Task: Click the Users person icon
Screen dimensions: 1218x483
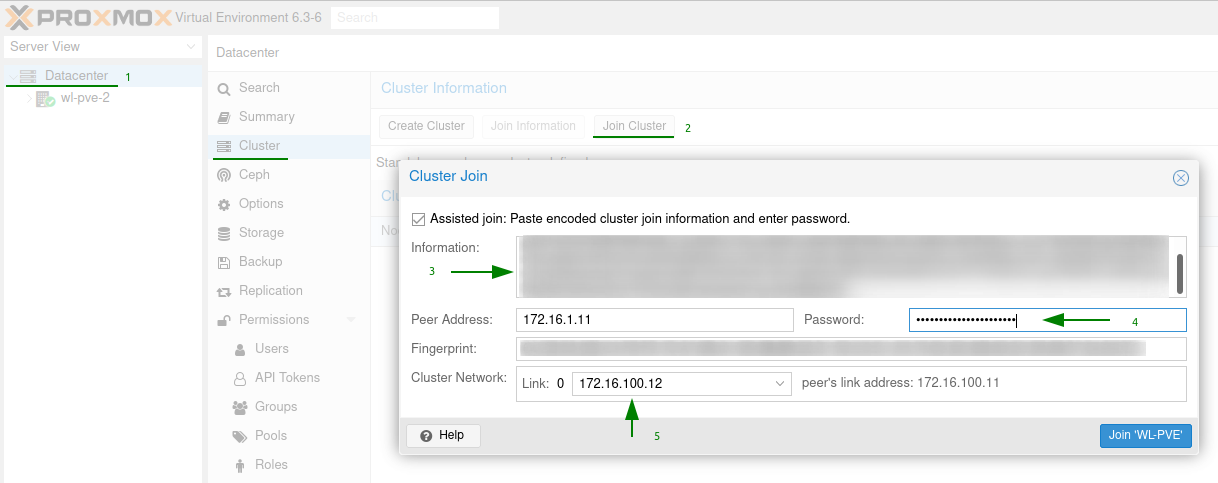Action: click(239, 349)
